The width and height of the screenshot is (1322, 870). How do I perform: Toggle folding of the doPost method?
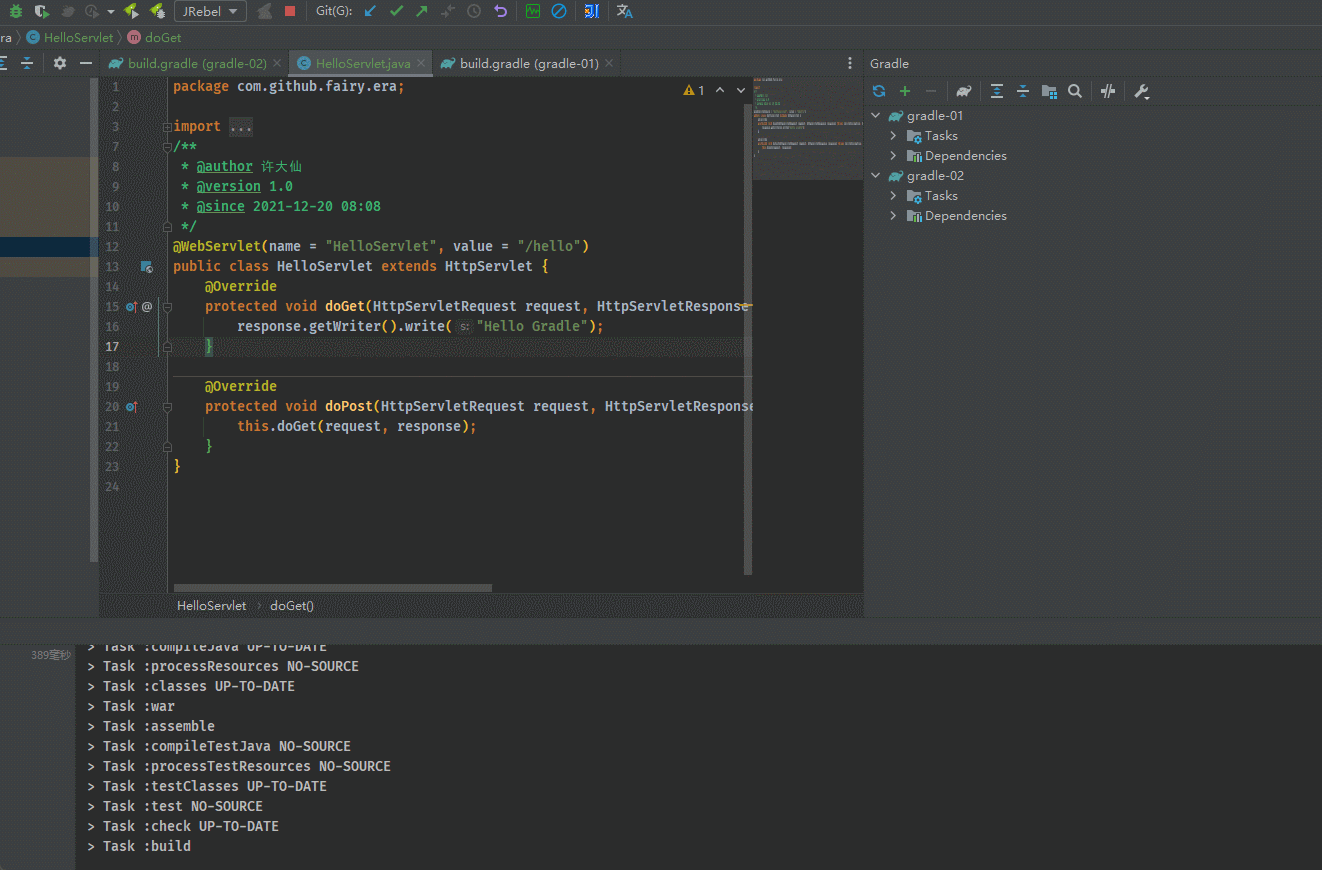(167, 407)
